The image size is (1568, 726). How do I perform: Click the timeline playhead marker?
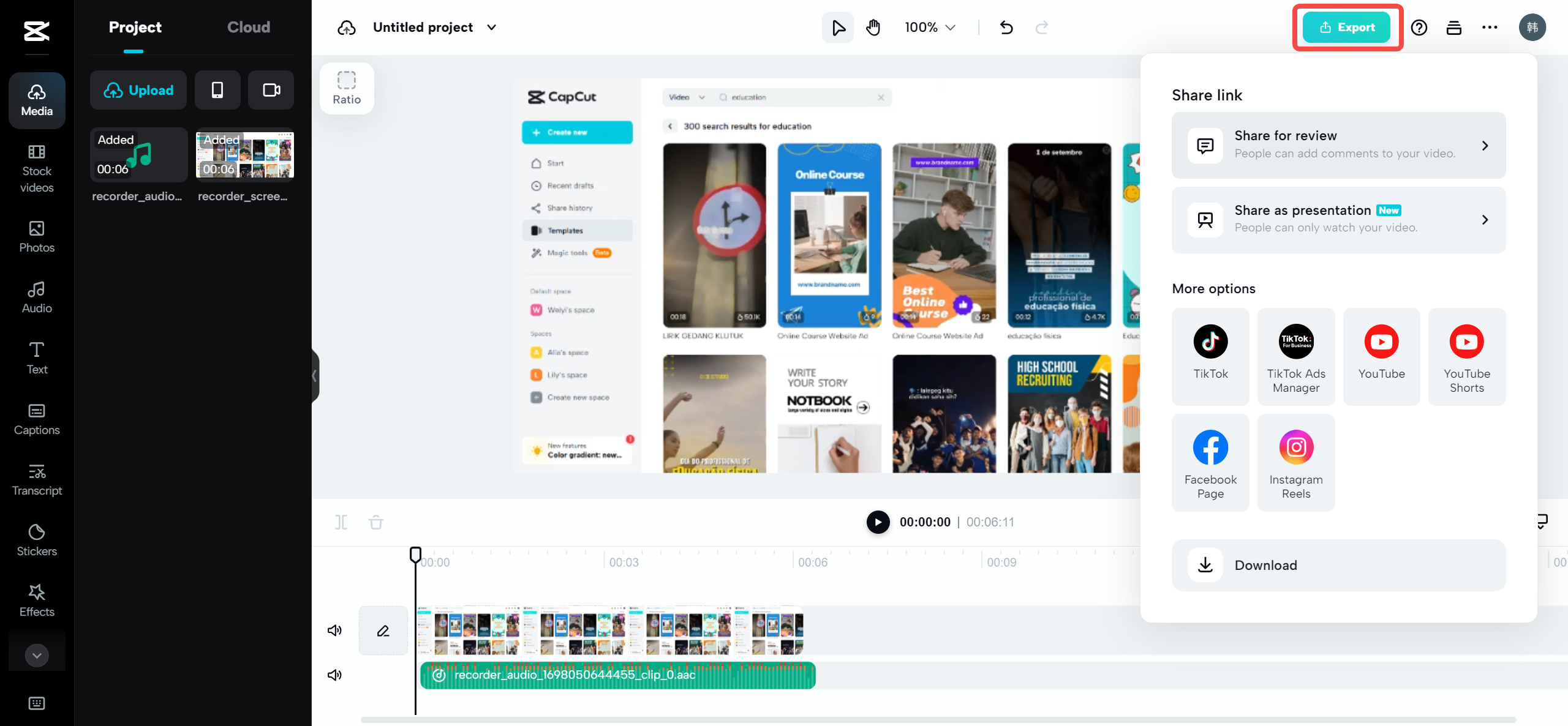click(415, 555)
